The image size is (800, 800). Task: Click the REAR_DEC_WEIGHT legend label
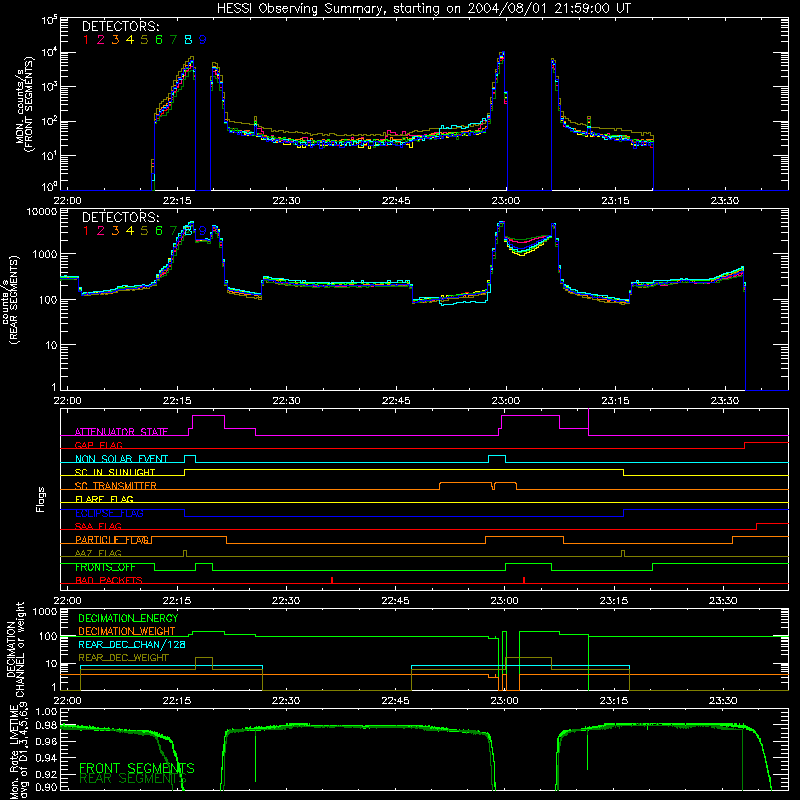click(x=123, y=658)
